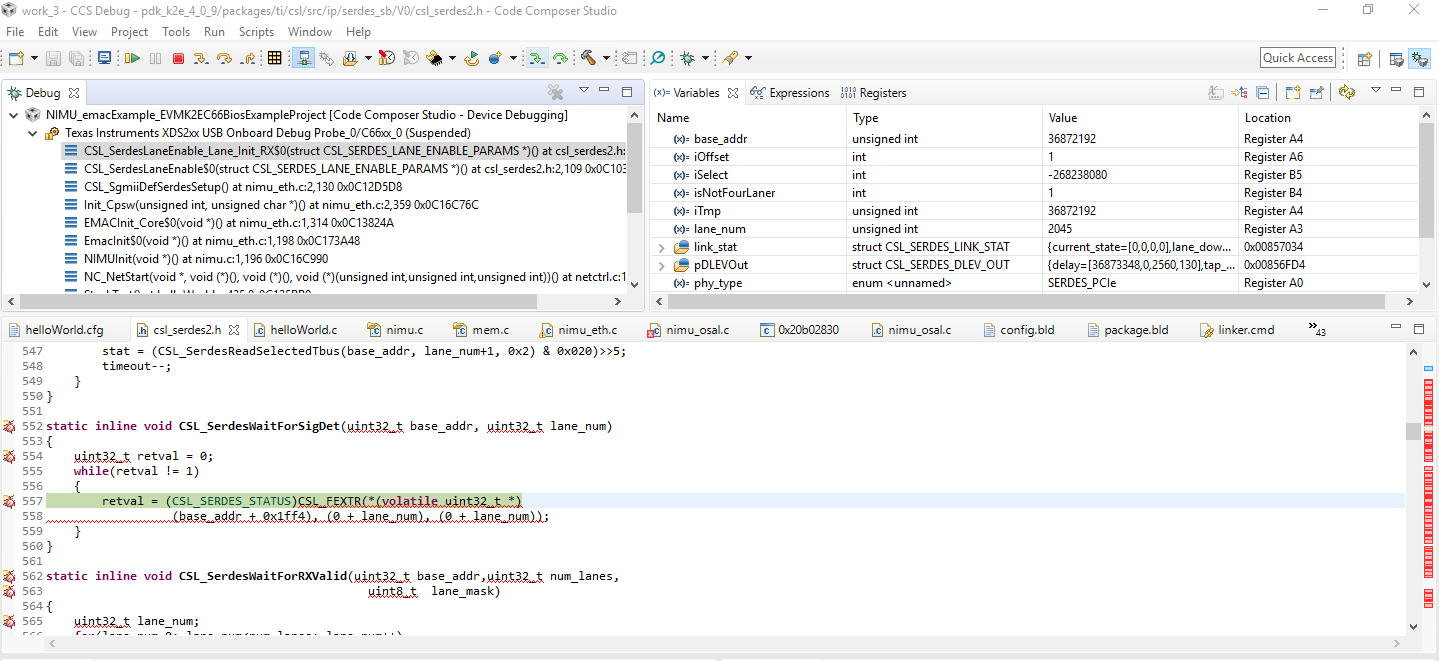The image size is (1439, 661).
Task: Click the Debug bug icon in toolbar
Action: [x=688, y=59]
